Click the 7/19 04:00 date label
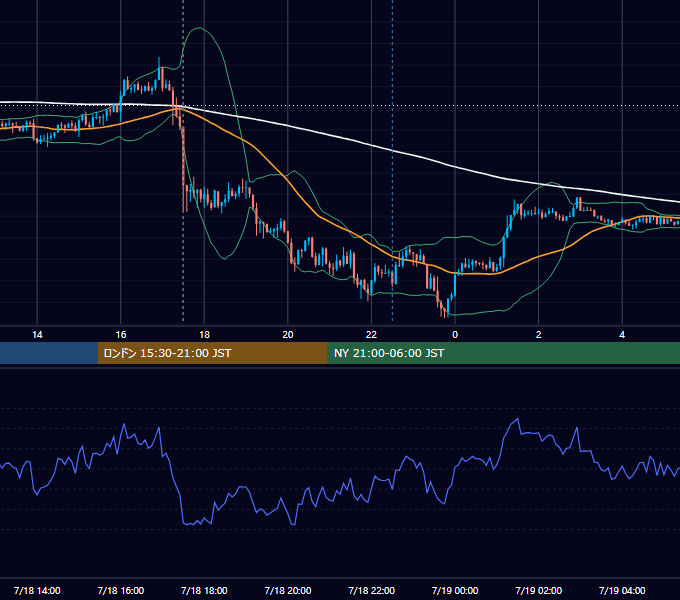This screenshot has height=600, width=680. point(622,590)
